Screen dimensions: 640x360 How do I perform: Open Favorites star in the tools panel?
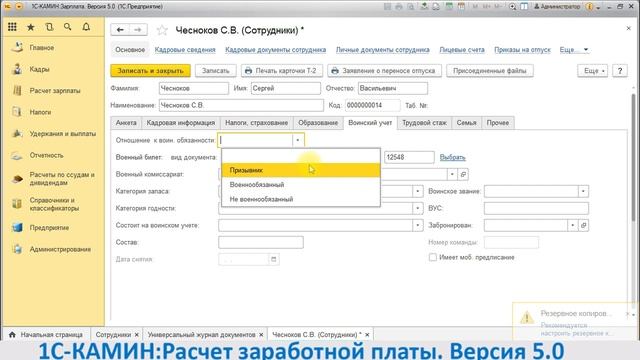[31, 27]
